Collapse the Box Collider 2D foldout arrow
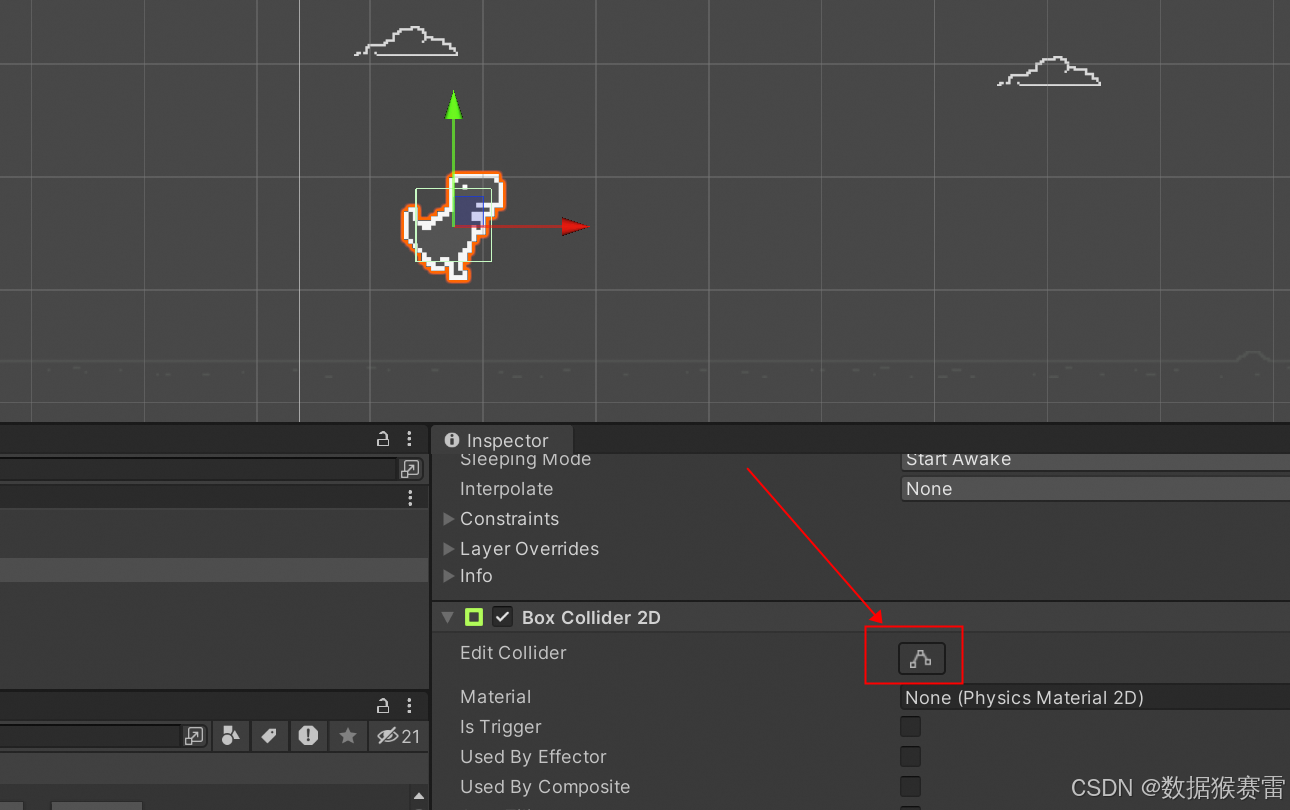1290x810 pixels. pyautogui.click(x=447, y=618)
